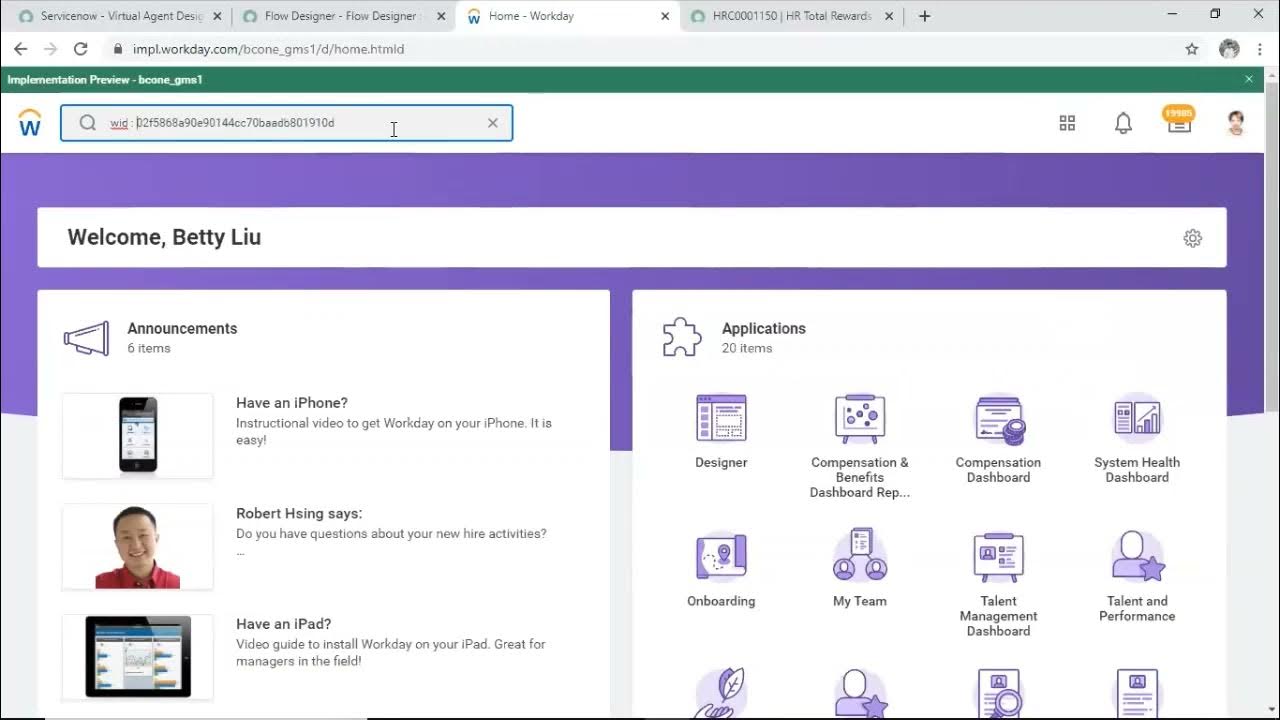
Task: Reload the page
Action: pyautogui.click(x=81, y=48)
